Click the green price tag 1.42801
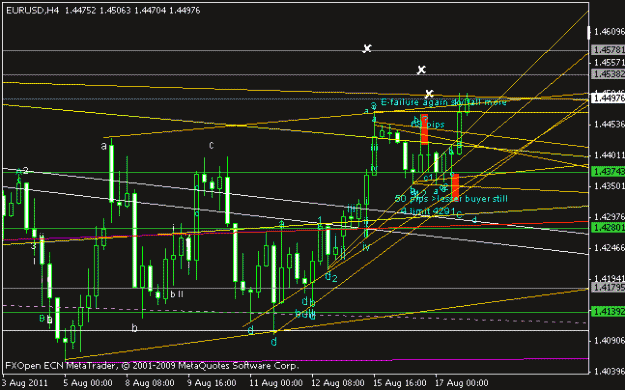Viewport: 625px width, 390px height. [608, 228]
